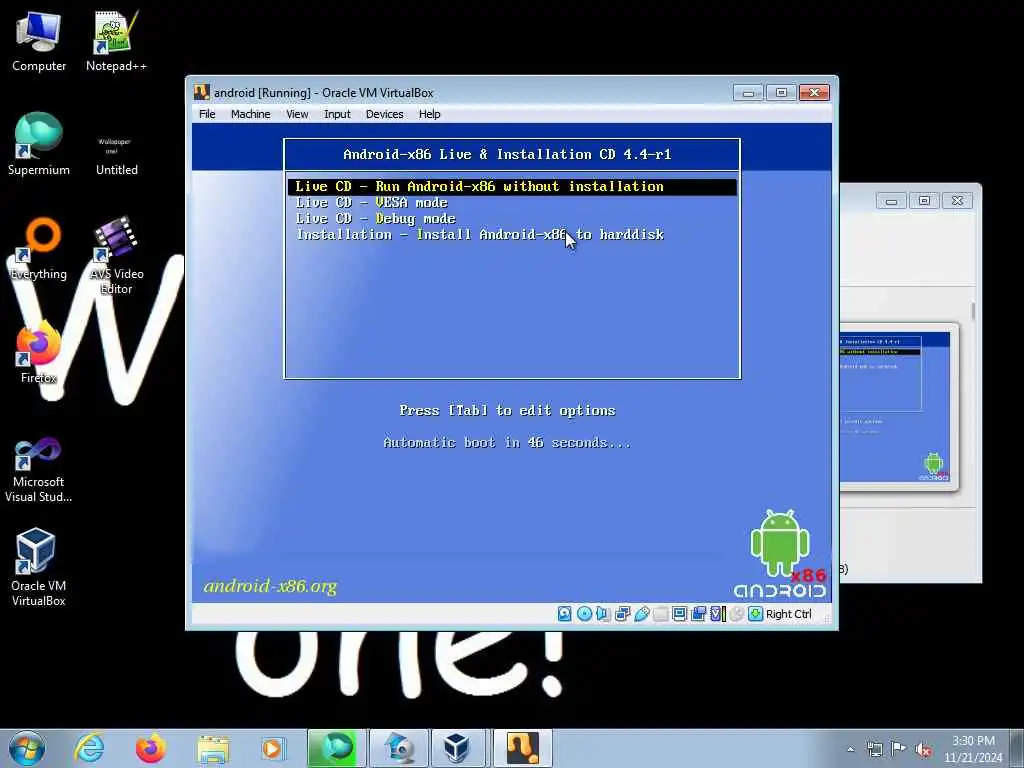Viewport: 1024px width, 768px height.
Task: Click the network adapters indicator icon
Action: 622,614
